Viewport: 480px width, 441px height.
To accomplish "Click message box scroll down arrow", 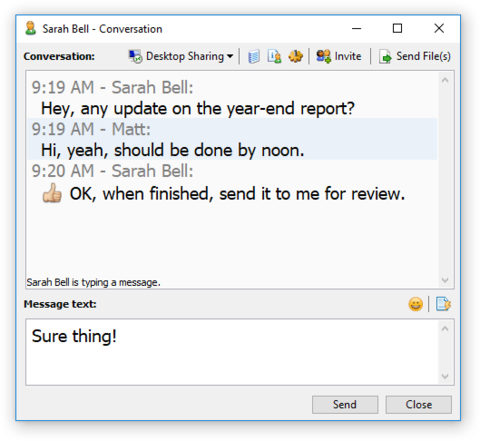I will (445, 376).
